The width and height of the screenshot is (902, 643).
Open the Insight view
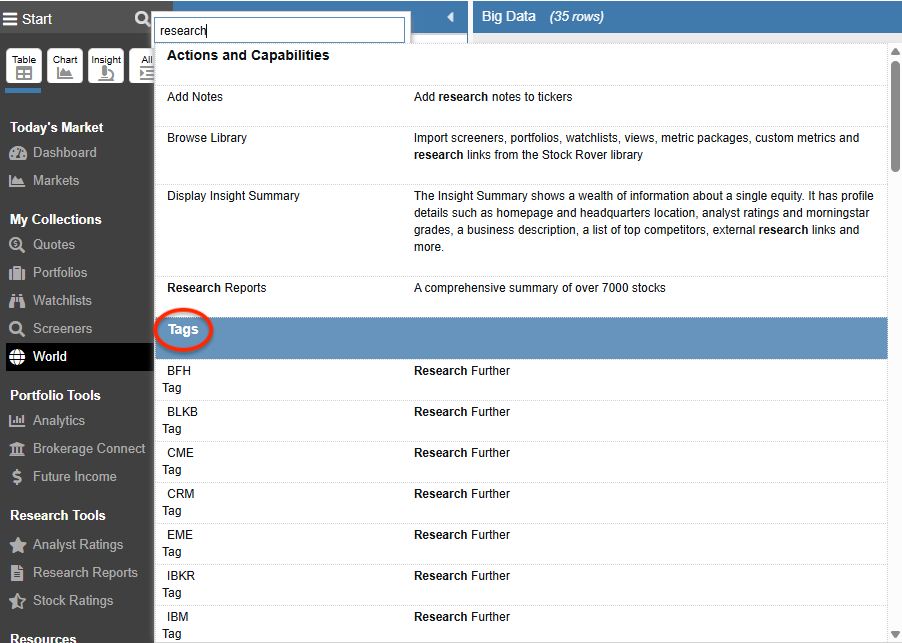pos(106,66)
